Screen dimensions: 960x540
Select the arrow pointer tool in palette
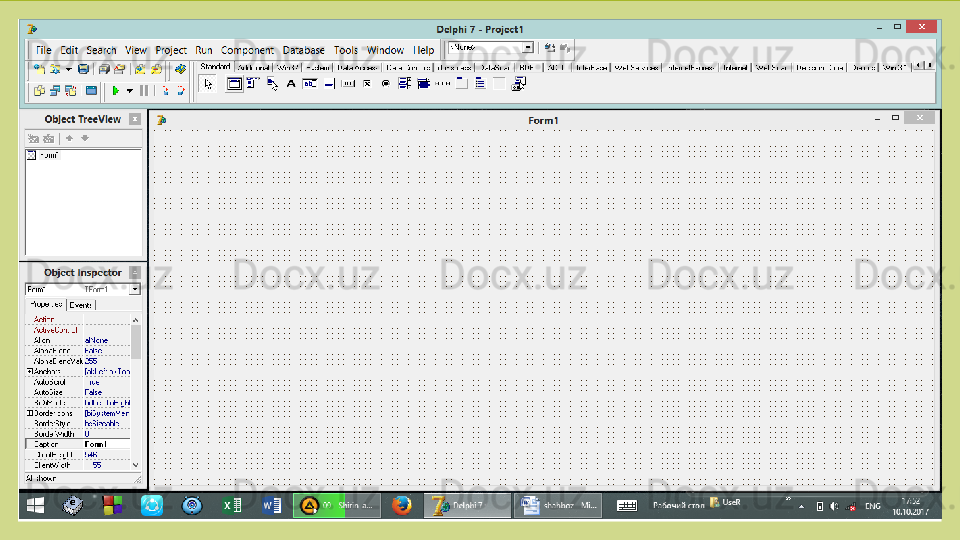pos(208,85)
